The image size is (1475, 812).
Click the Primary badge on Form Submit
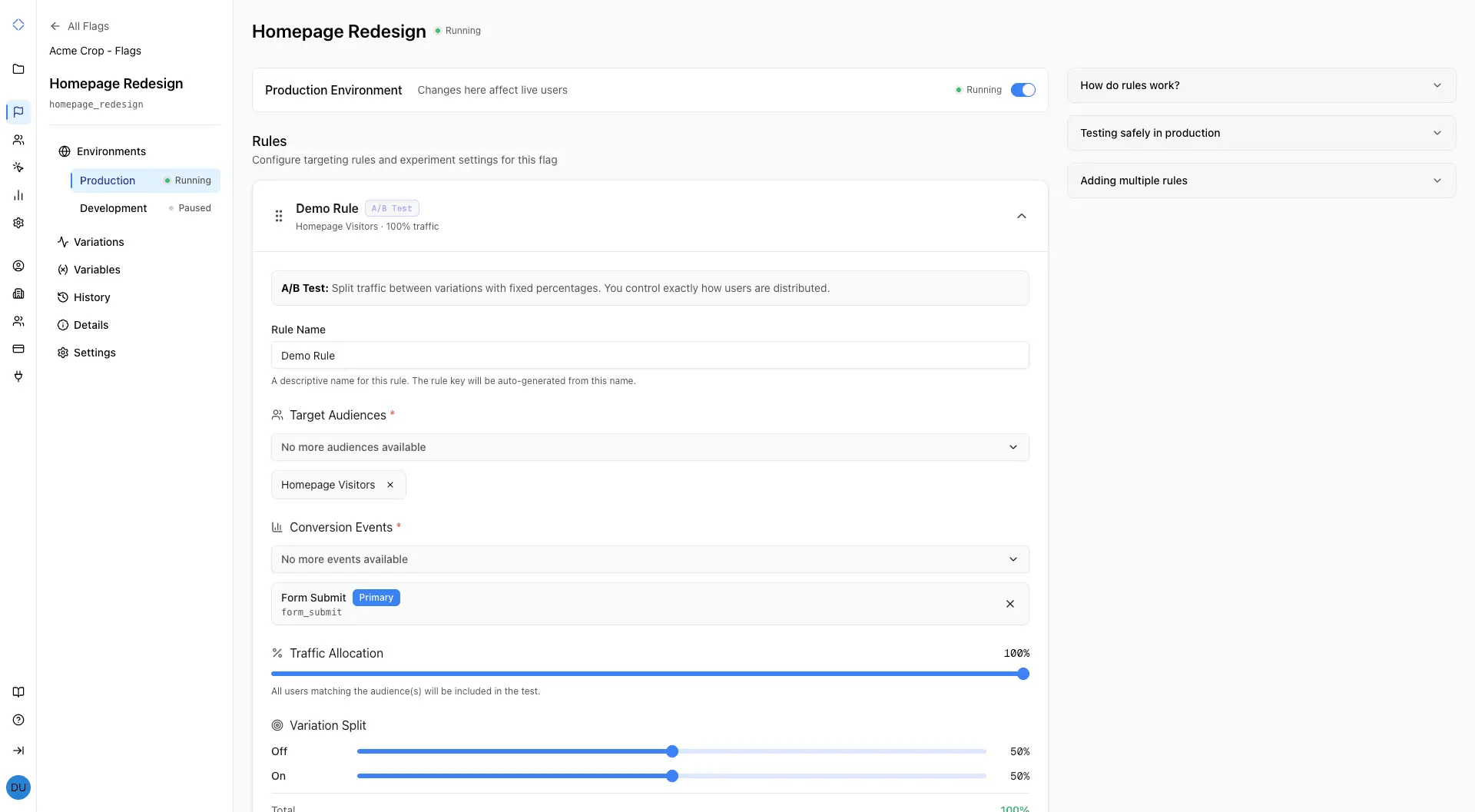(x=376, y=598)
